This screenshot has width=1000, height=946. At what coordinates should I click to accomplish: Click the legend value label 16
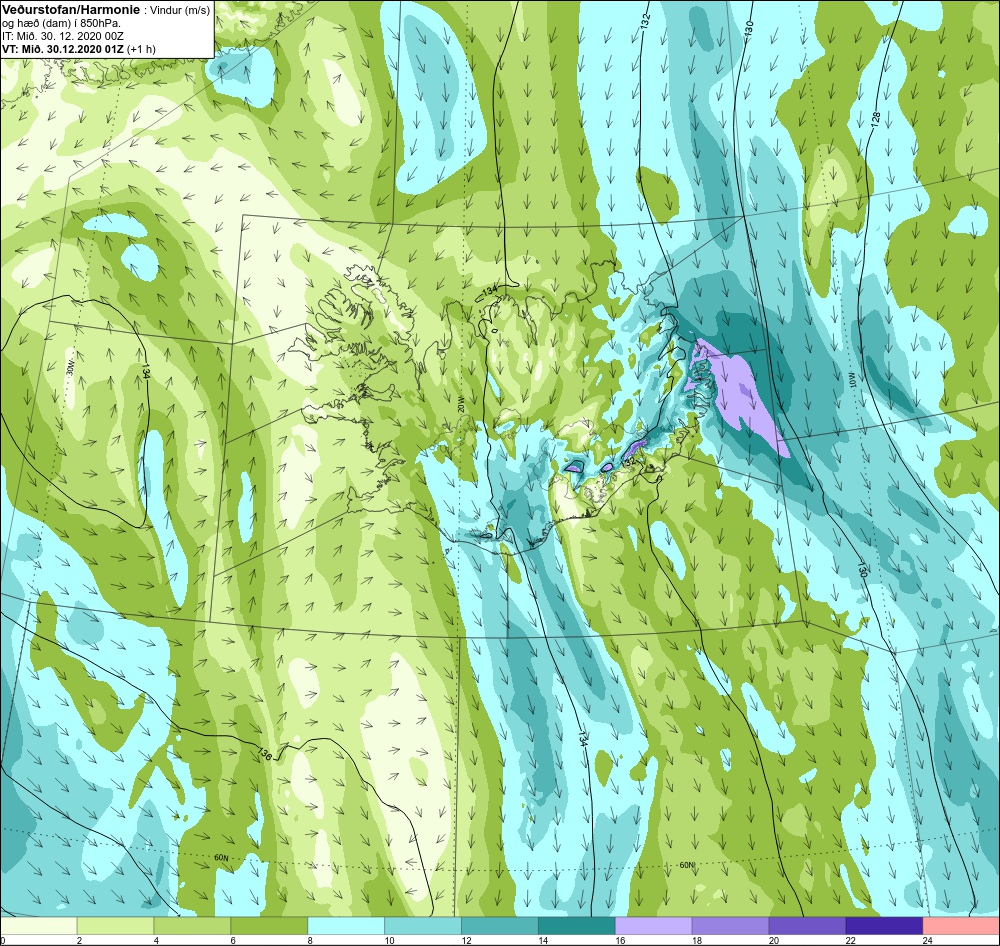click(x=621, y=940)
